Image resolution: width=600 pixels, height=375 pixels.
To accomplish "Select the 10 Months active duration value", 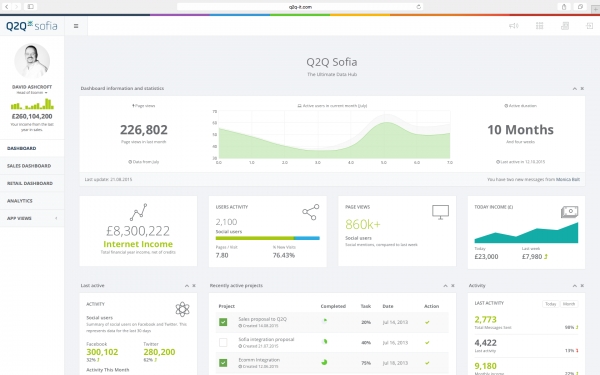I will [520, 130].
